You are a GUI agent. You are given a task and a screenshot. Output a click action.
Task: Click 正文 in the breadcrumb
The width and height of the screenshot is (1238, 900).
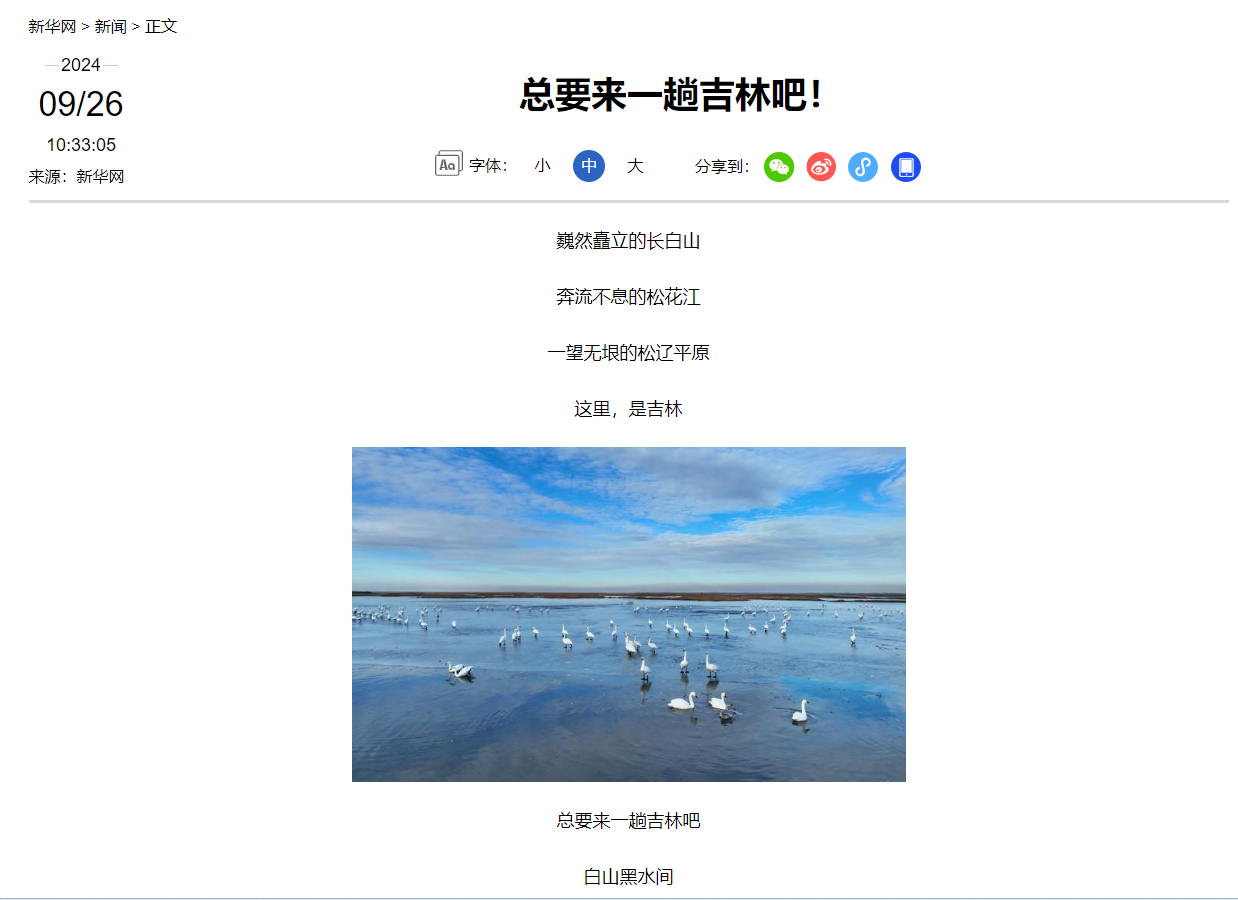click(161, 26)
